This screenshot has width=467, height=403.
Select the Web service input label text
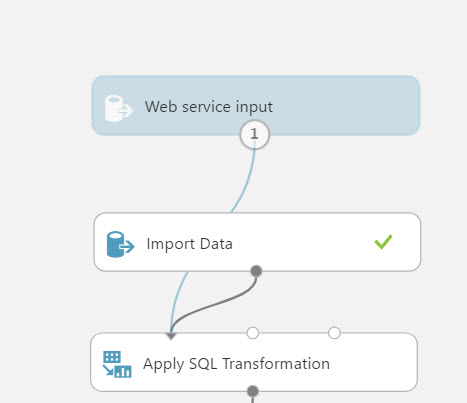pos(209,107)
